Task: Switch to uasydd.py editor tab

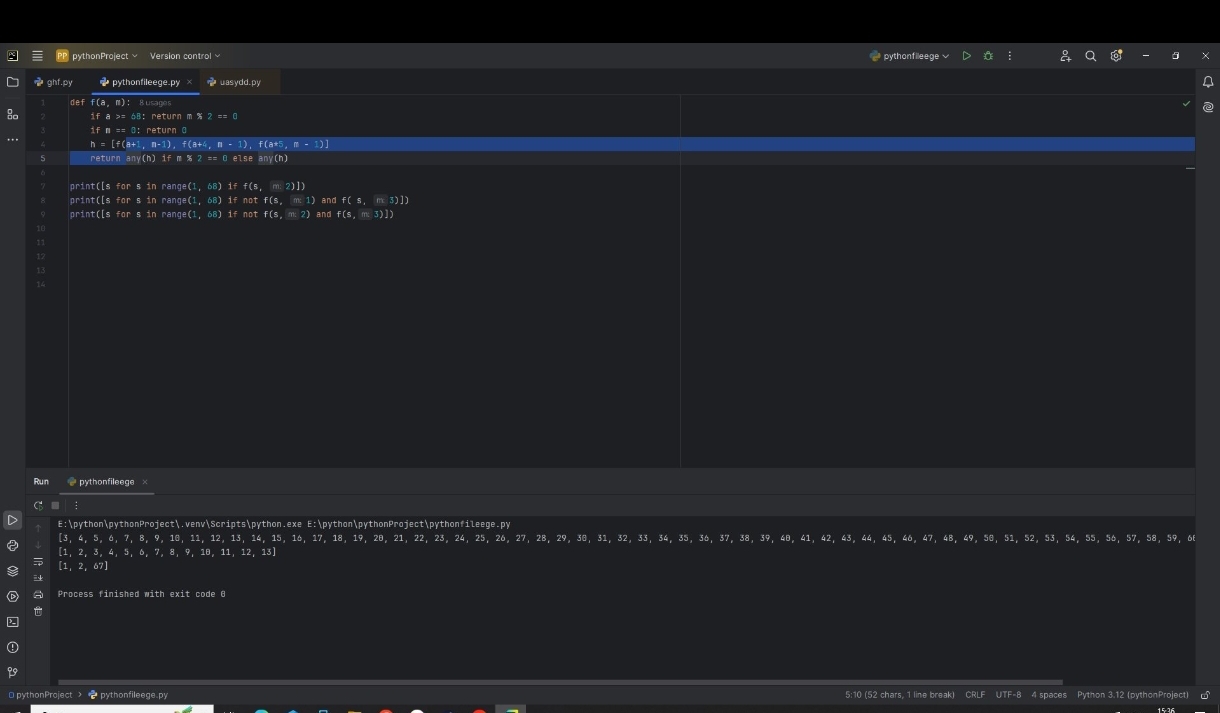Action: tap(234, 82)
